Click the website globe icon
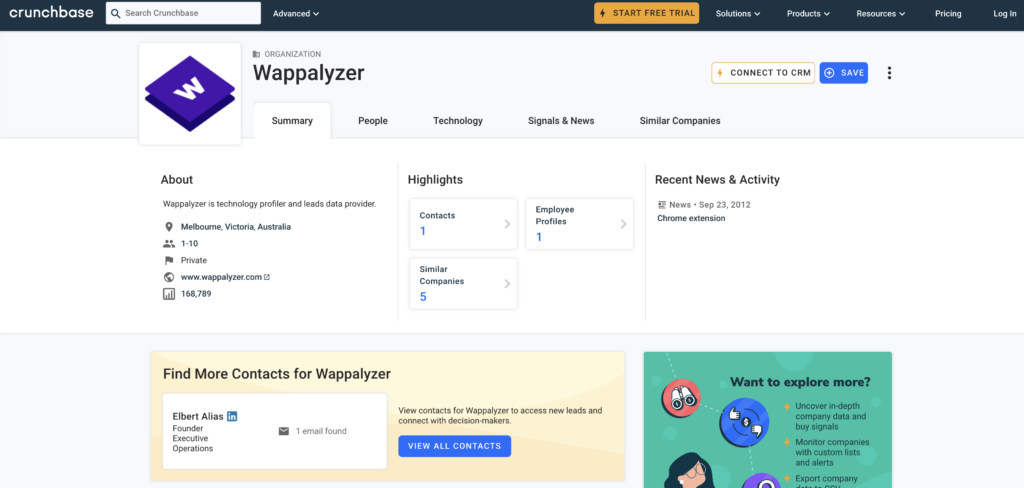1024x488 pixels. (168, 277)
